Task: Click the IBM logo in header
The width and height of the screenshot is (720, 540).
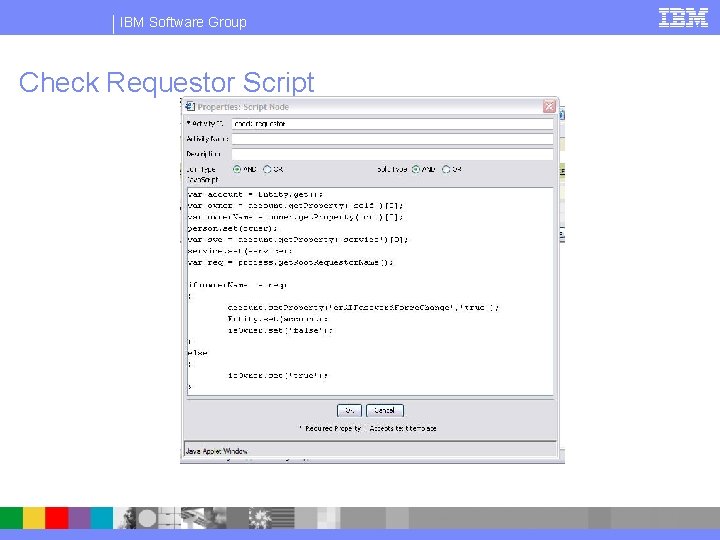Action: coord(683,18)
